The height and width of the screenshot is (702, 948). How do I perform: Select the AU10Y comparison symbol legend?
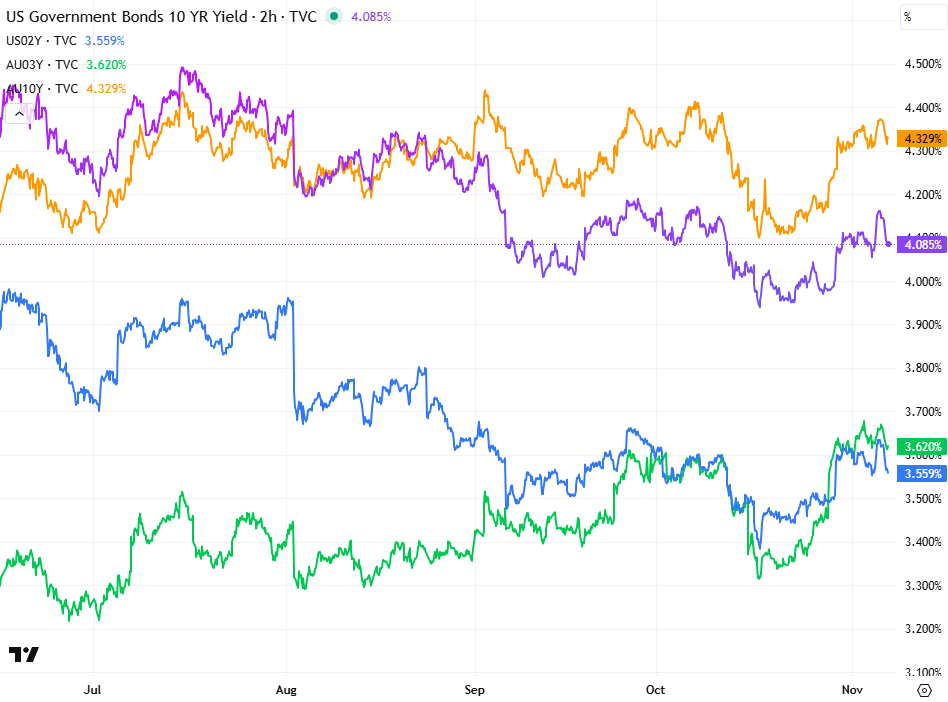[x=42, y=89]
